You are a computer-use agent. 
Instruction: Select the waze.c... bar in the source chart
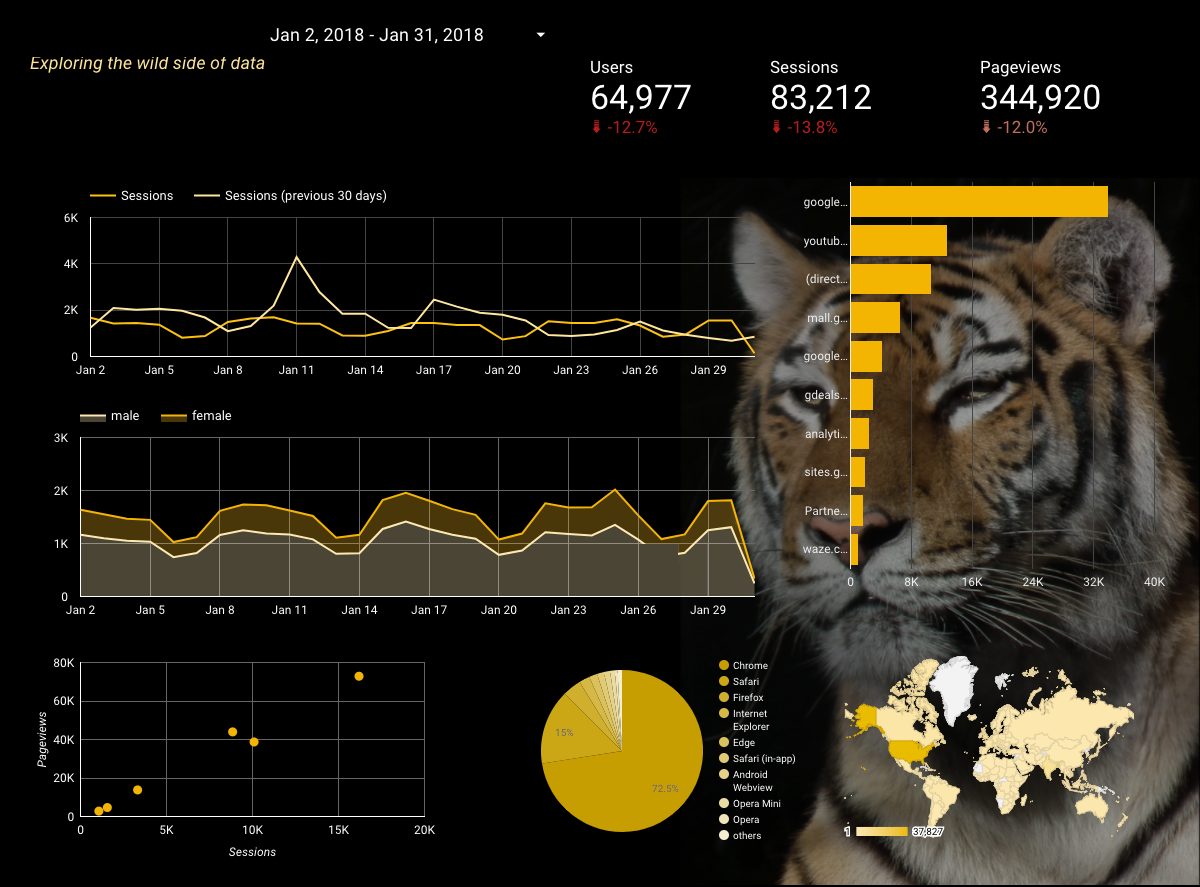coord(854,549)
